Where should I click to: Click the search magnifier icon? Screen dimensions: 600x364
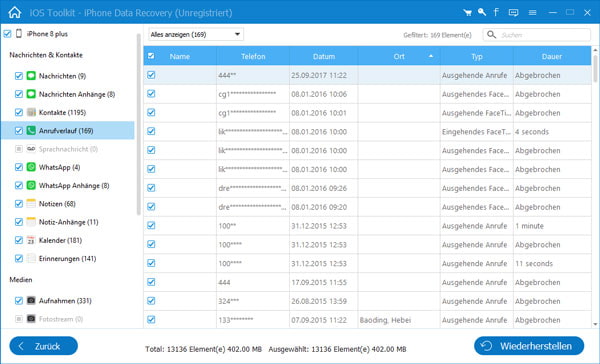click(x=491, y=35)
